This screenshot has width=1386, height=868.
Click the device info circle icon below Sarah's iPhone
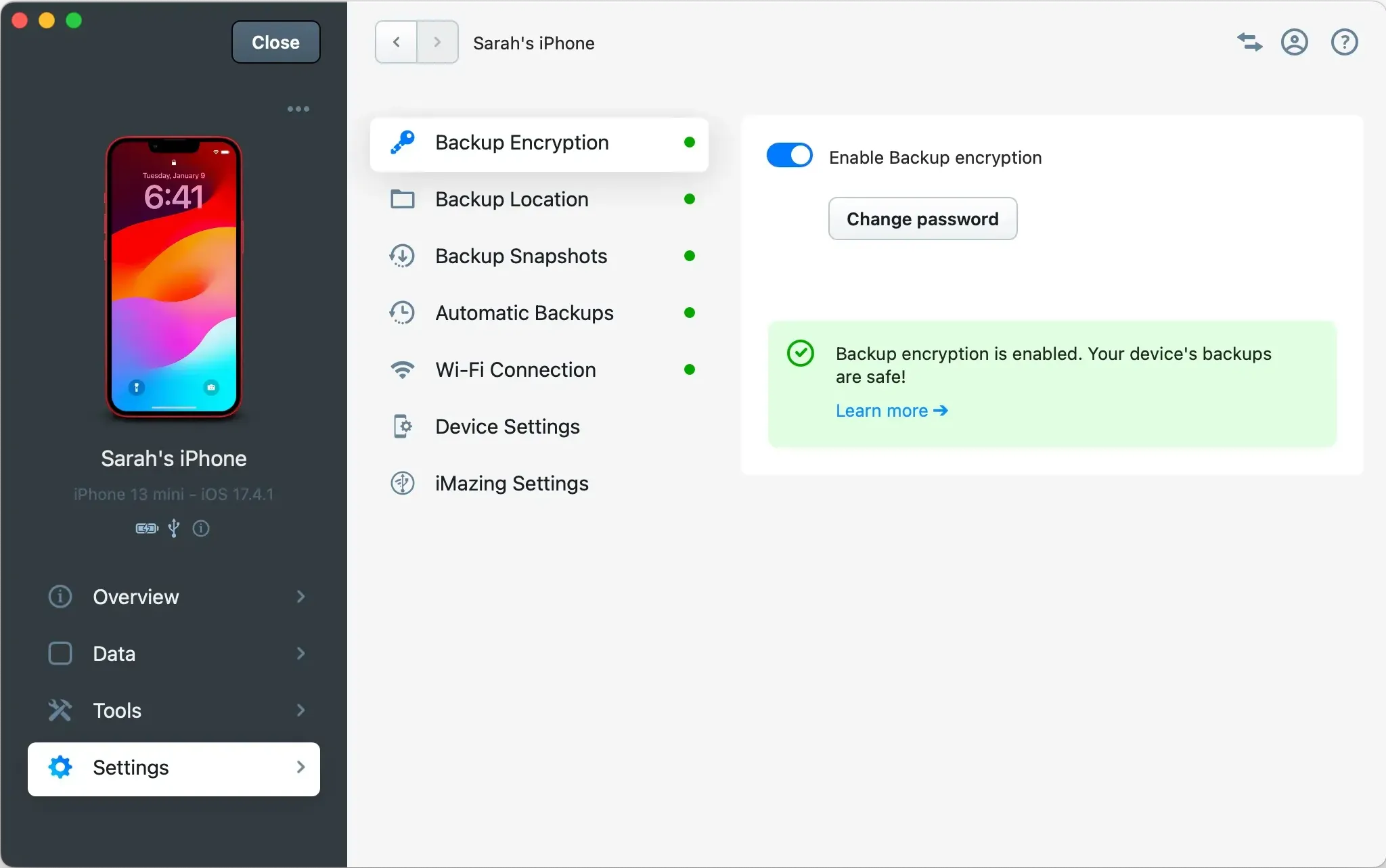pos(201,528)
